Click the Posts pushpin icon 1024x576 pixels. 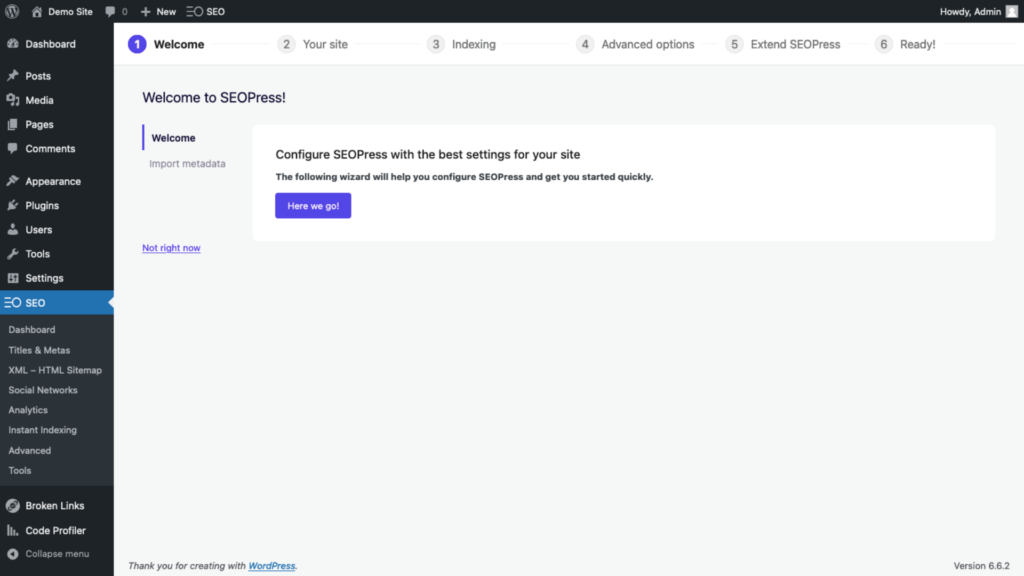click(x=12, y=76)
